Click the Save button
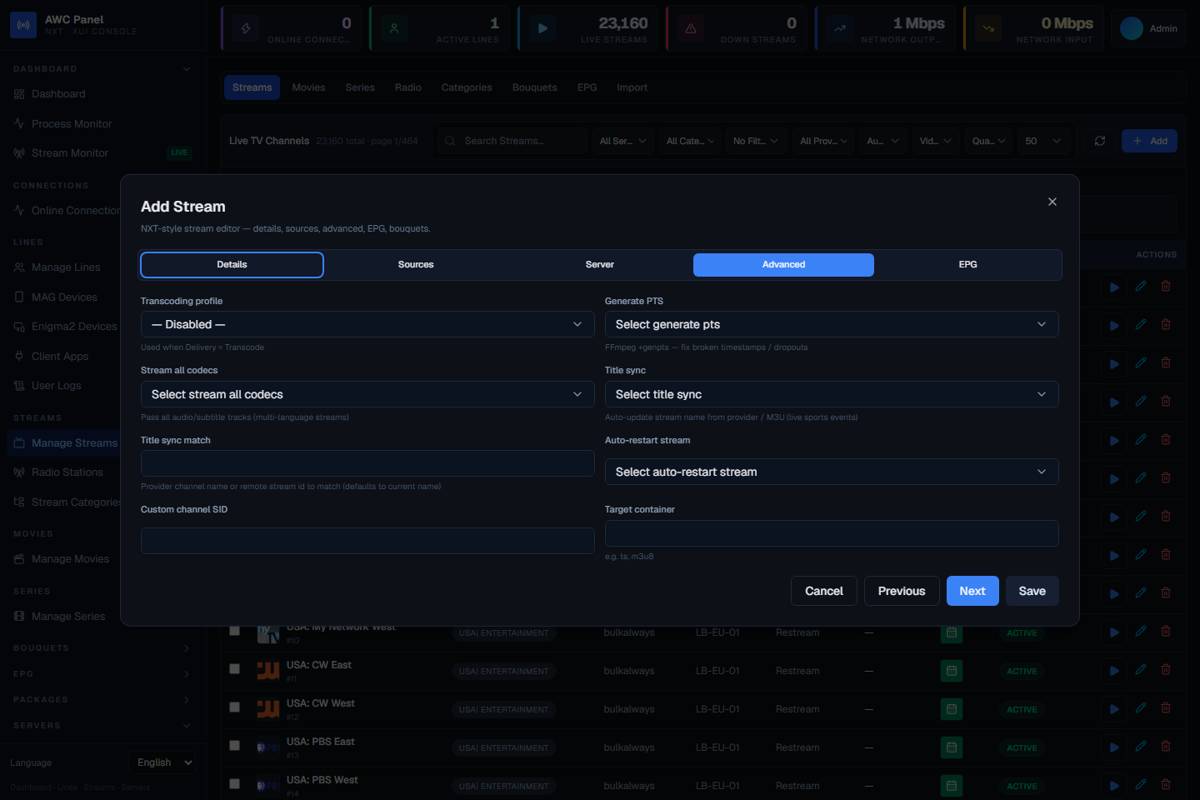Image resolution: width=1200 pixels, height=800 pixels. 1032,591
